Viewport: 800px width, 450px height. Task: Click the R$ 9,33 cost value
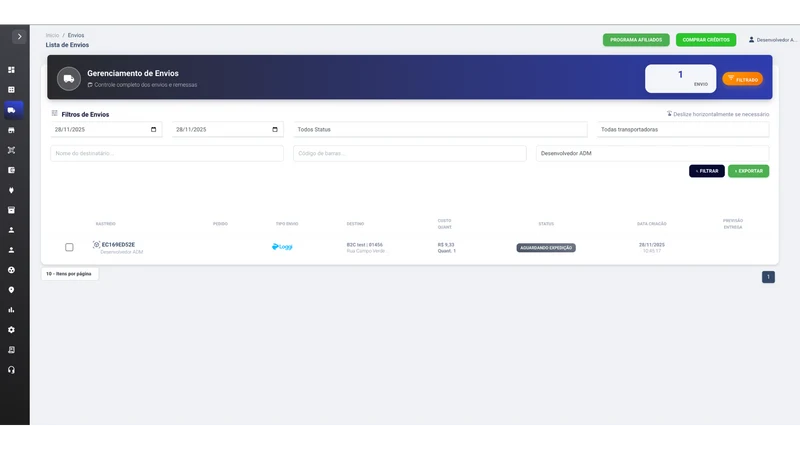point(446,245)
